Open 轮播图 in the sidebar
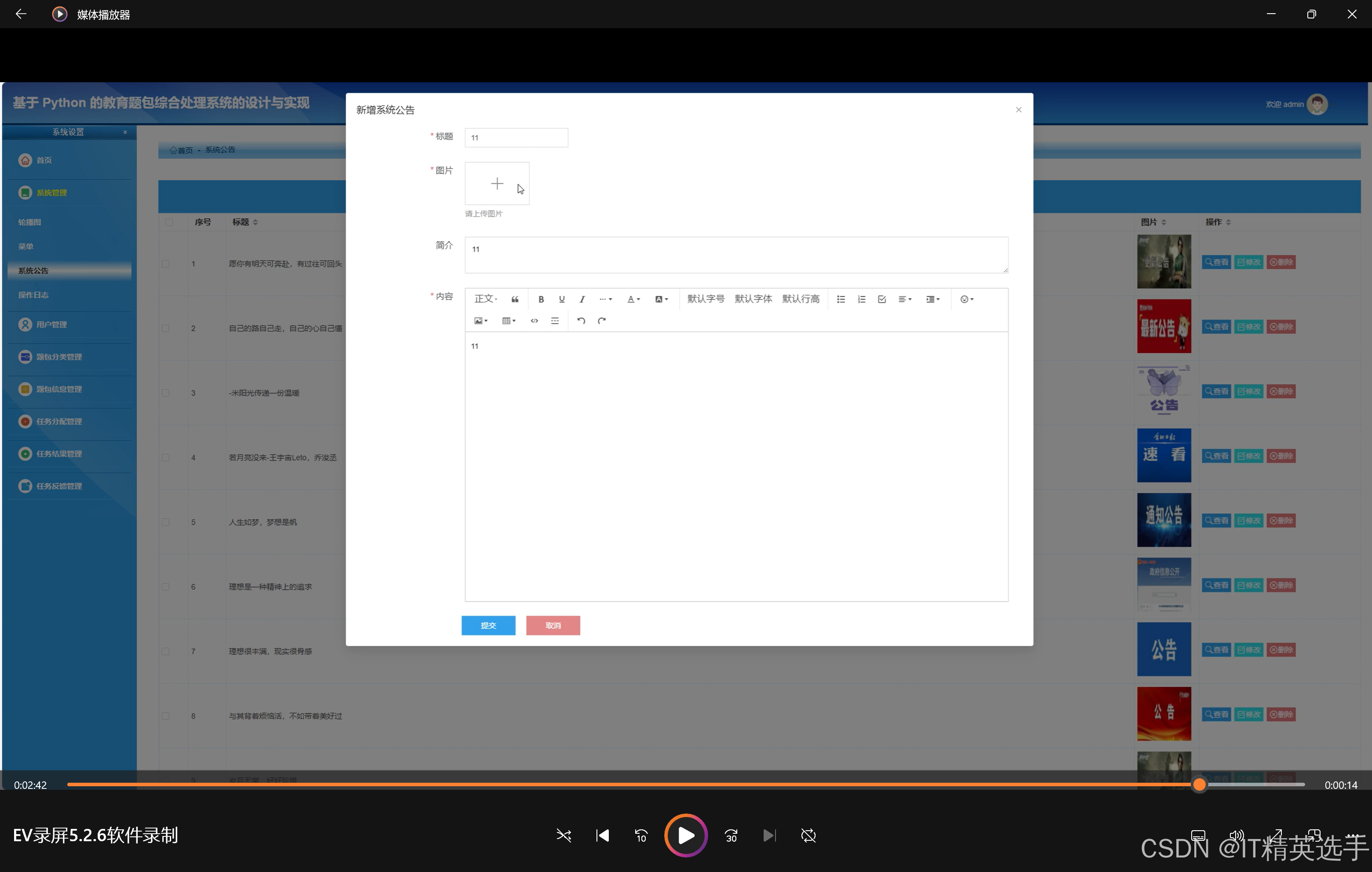 pos(29,222)
